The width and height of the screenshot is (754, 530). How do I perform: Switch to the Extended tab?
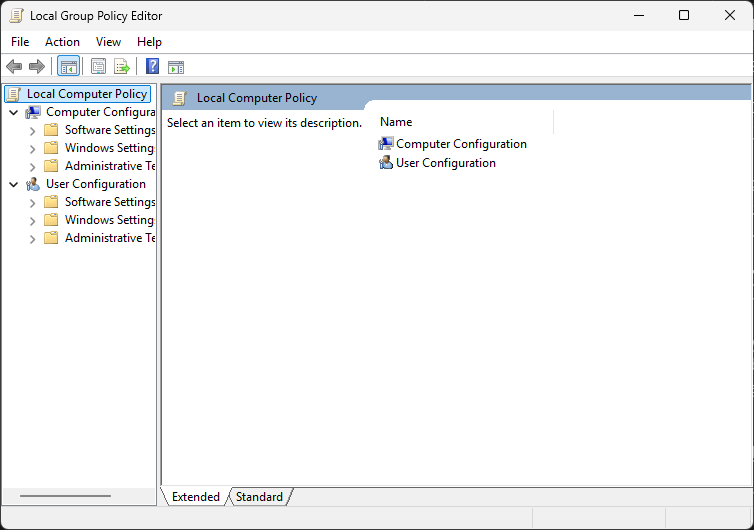195,497
